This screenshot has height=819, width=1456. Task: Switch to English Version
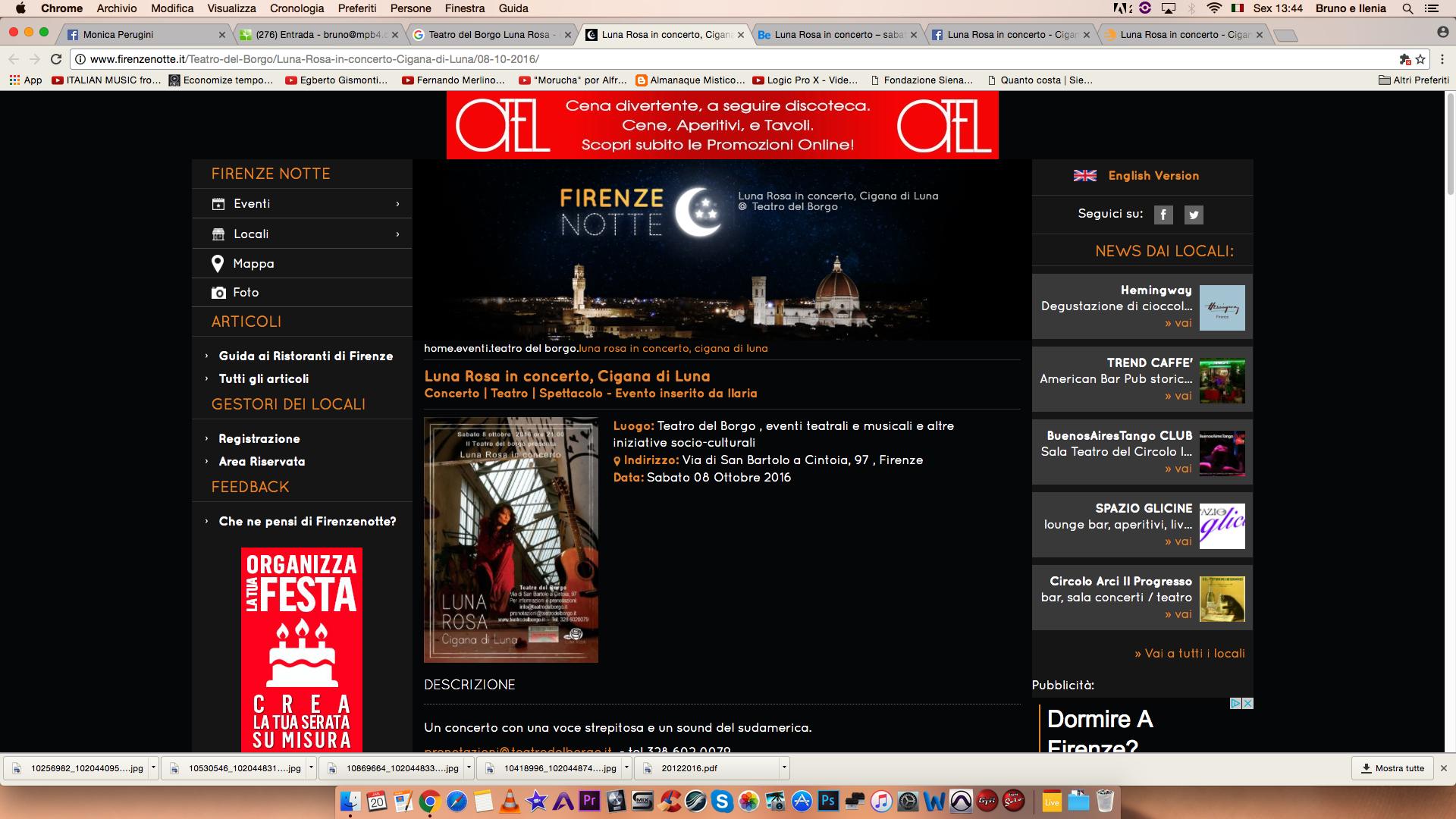click(1153, 175)
